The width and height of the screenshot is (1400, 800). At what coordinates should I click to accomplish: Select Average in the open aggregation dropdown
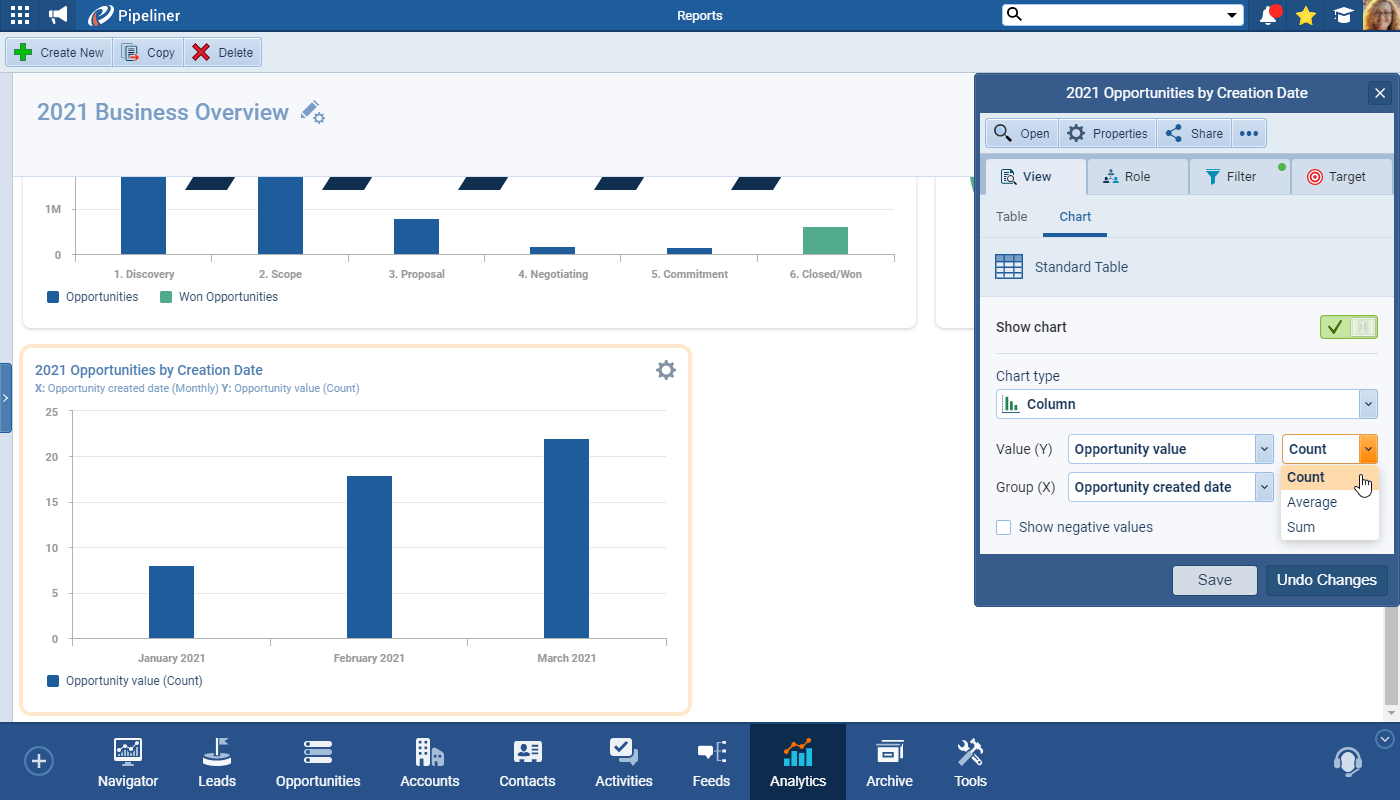coord(1311,501)
